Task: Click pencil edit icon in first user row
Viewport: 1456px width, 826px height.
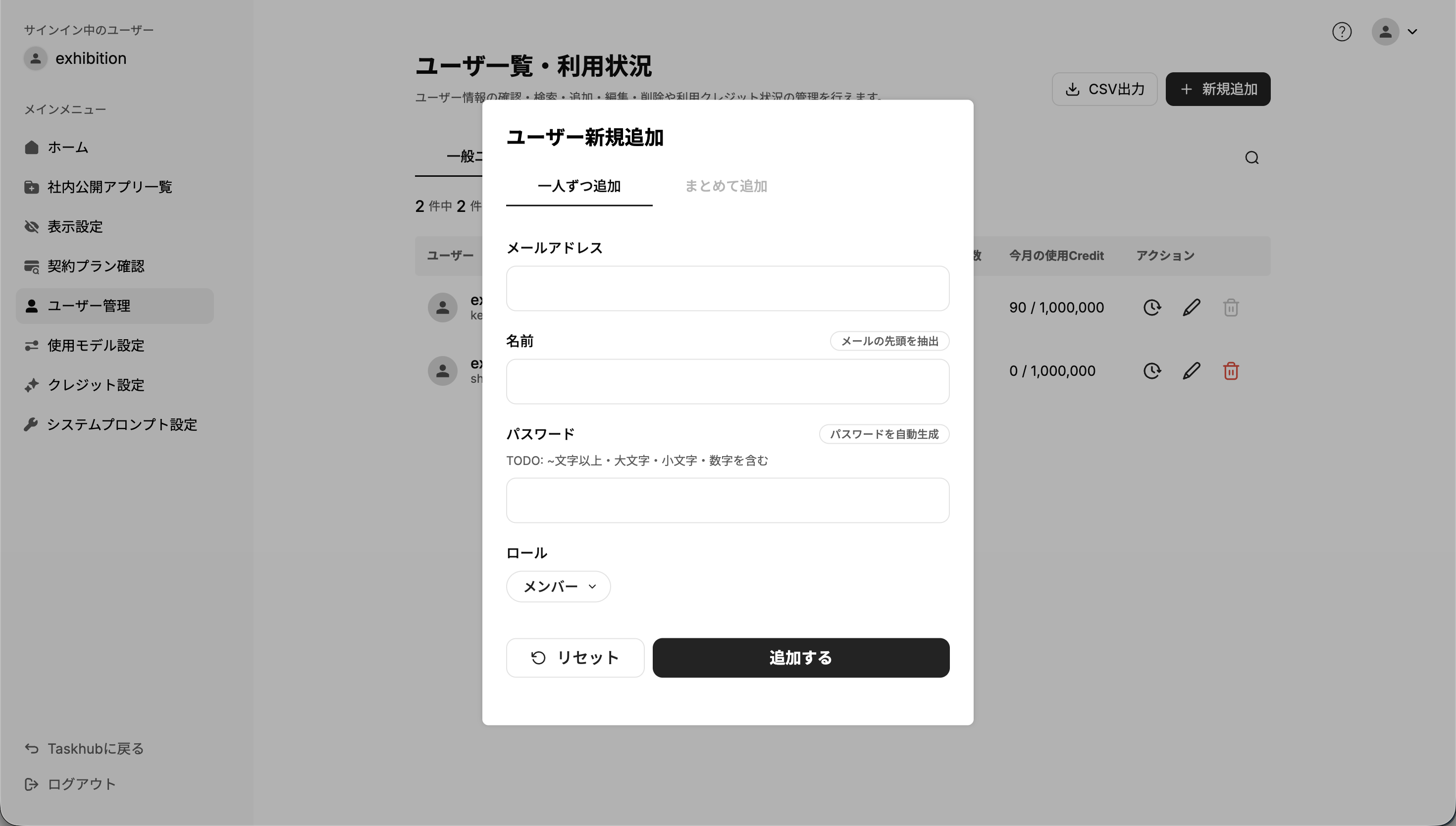Action: 1191,308
